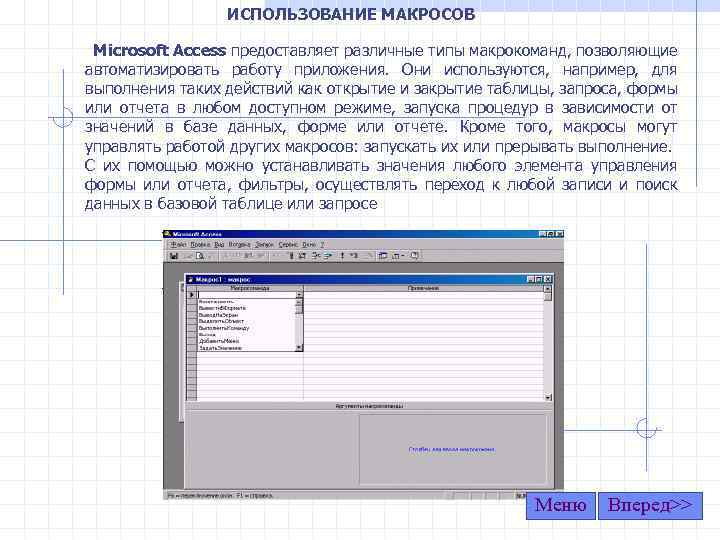Image resolution: width=720 pixels, height=540 pixels.
Task: Click the first Примечание comment cell
Action: [x=423, y=295]
